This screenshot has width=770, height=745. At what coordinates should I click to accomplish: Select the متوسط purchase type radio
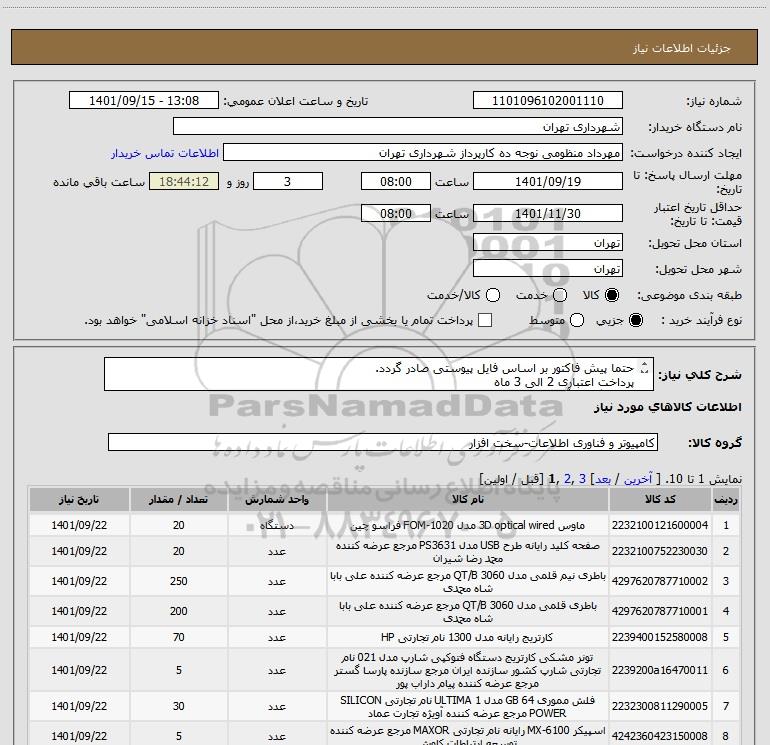click(x=577, y=320)
